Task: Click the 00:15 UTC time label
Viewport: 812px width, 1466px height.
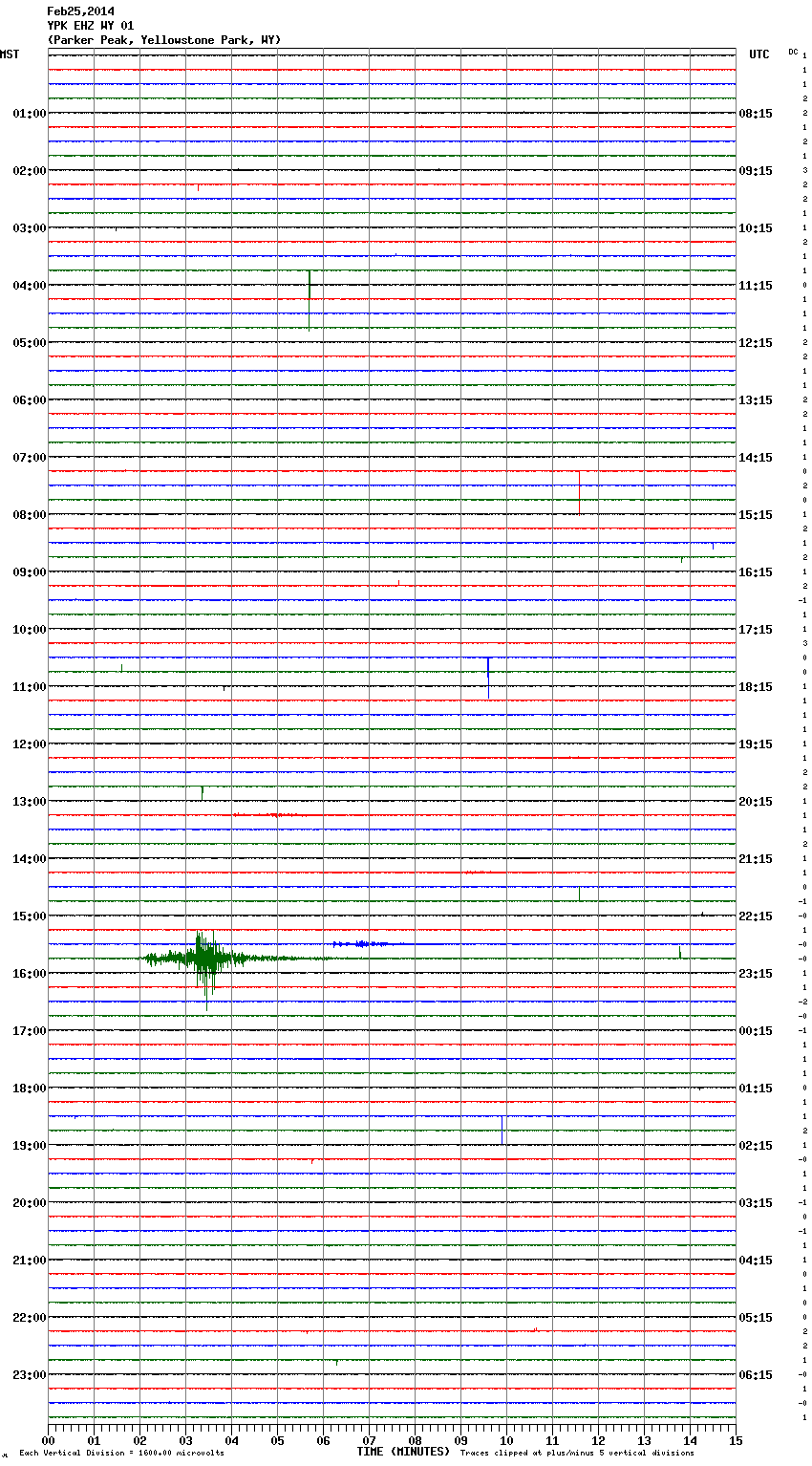Action: [756, 1031]
